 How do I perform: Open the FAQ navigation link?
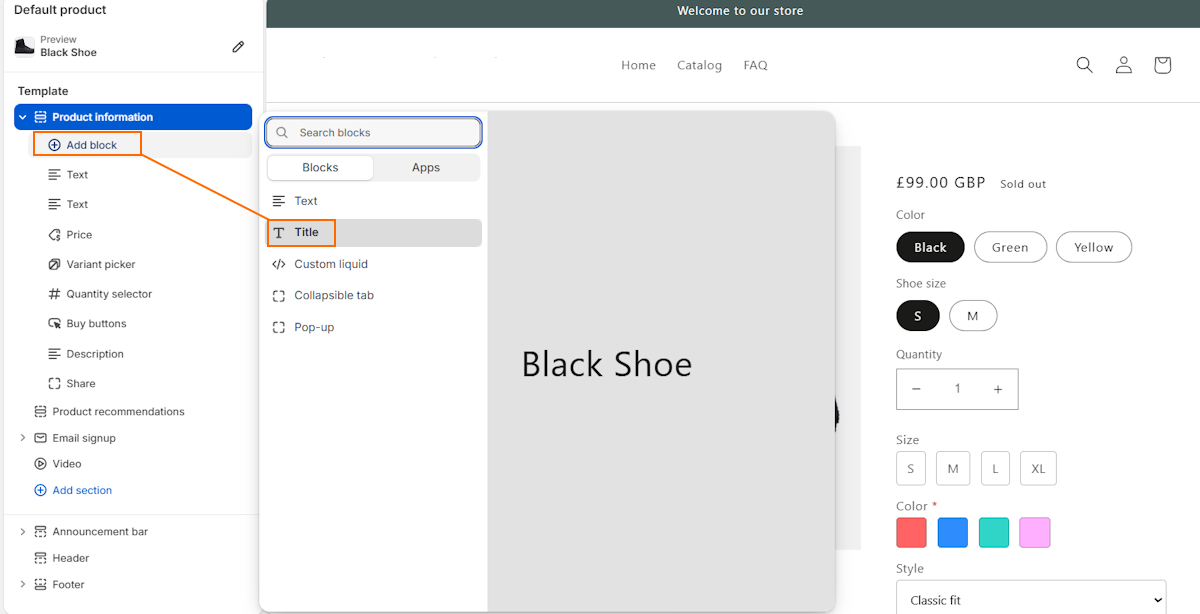coord(755,65)
